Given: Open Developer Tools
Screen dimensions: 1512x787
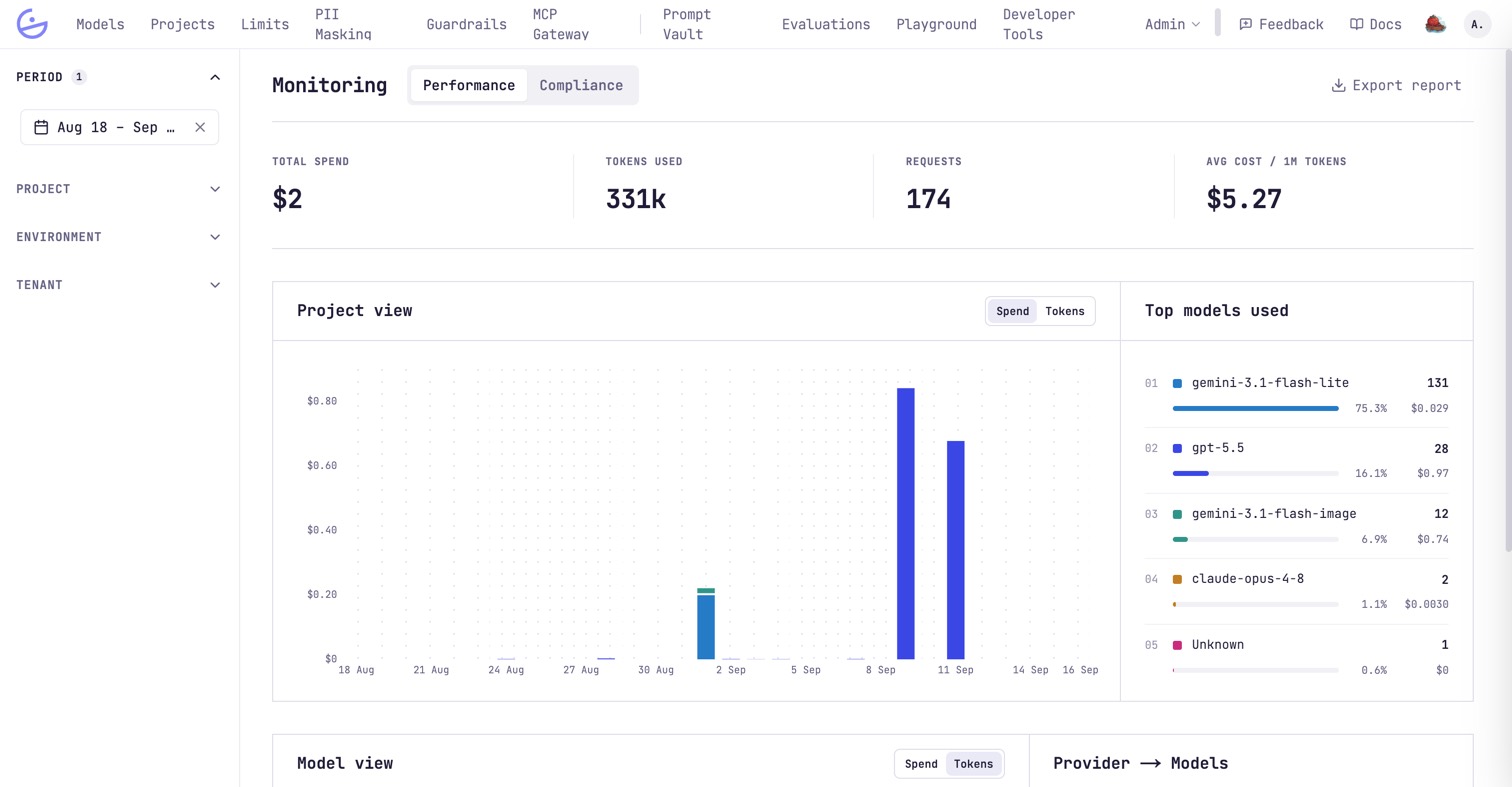Looking at the screenshot, I should (x=1039, y=24).
